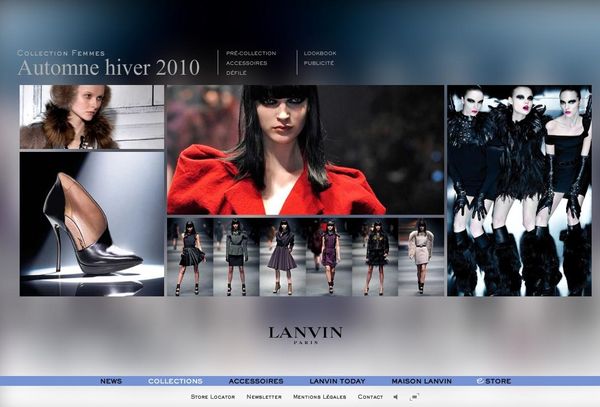
Task: Open the Pré-Collection submenu link
Action: 251,53
